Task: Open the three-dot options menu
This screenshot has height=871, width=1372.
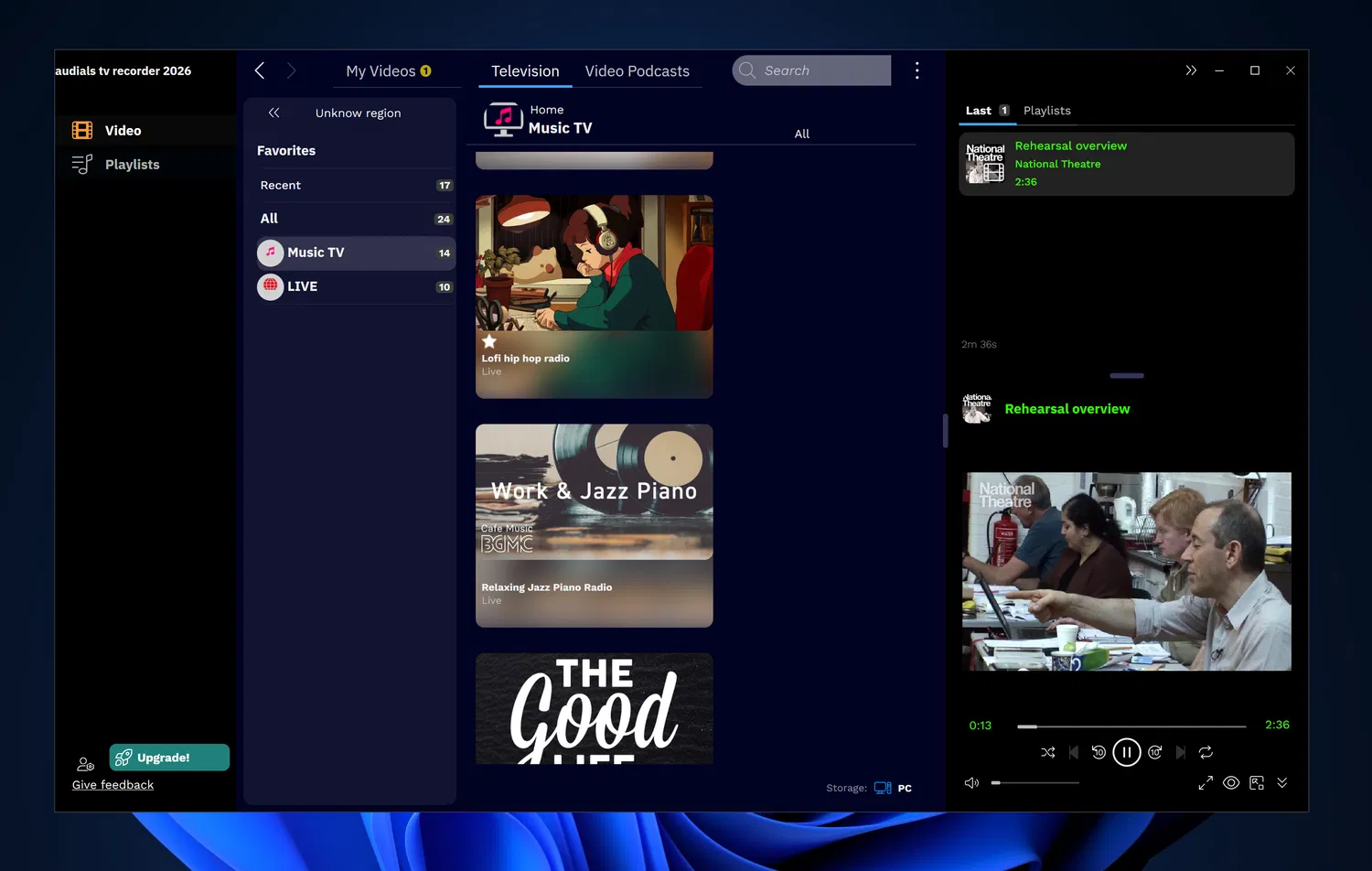Action: click(x=916, y=70)
